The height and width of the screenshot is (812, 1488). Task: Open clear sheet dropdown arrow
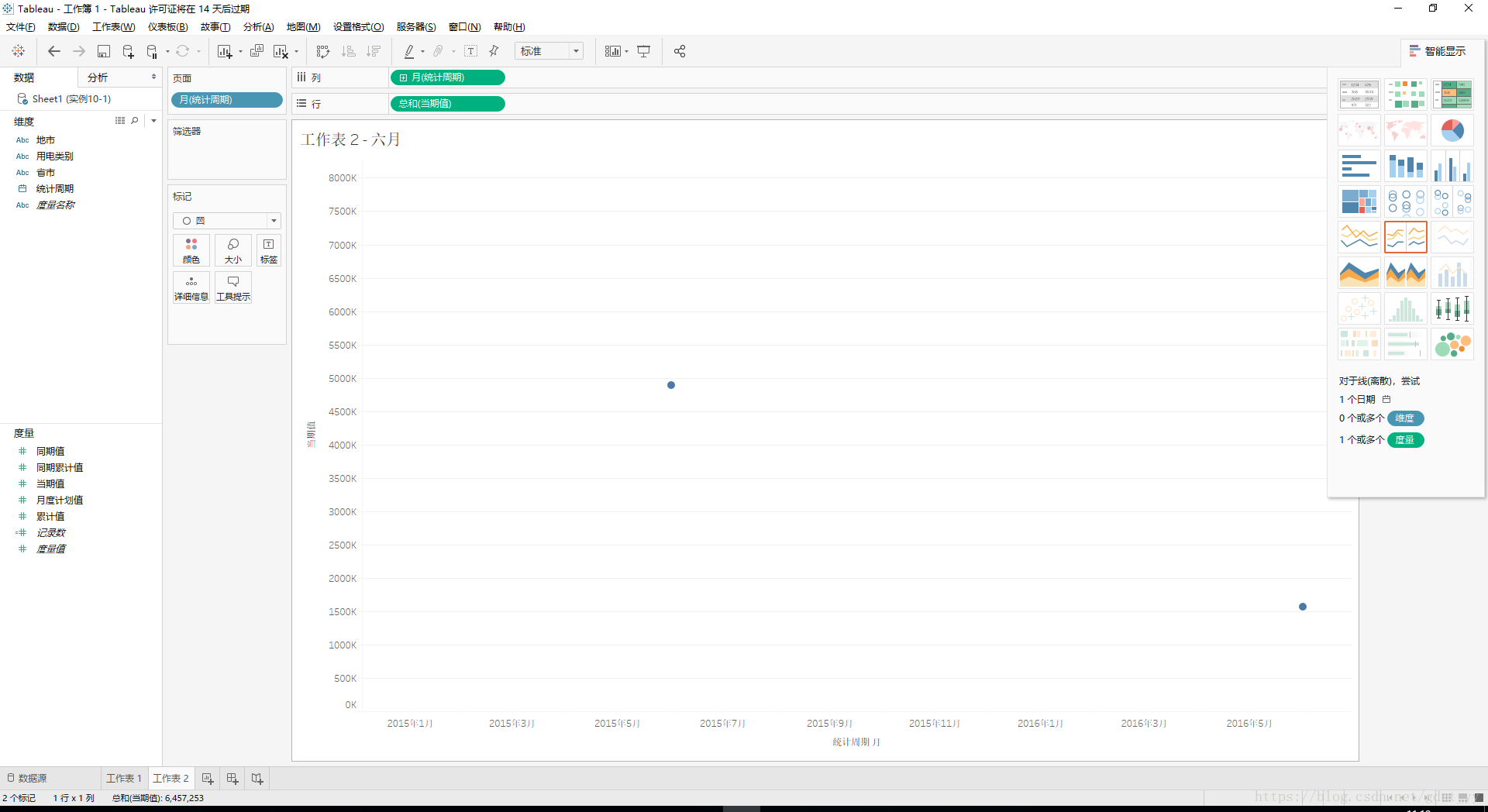point(296,52)
